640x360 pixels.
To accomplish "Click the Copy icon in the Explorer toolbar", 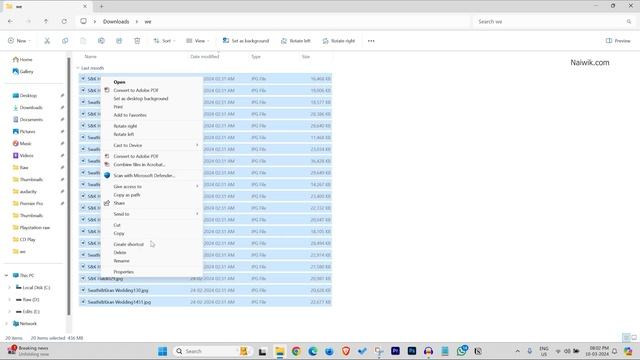I will [65, 41].
